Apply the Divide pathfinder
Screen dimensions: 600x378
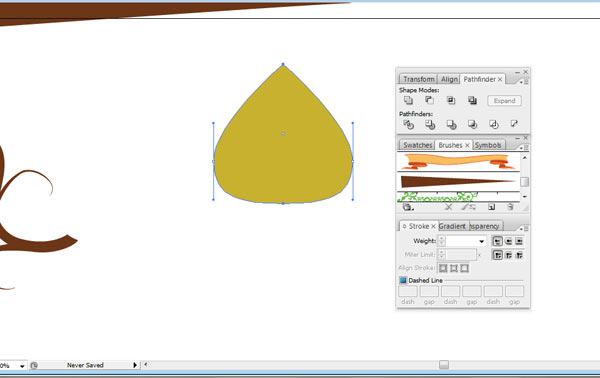pyautogui.click(x=408, y=124)
